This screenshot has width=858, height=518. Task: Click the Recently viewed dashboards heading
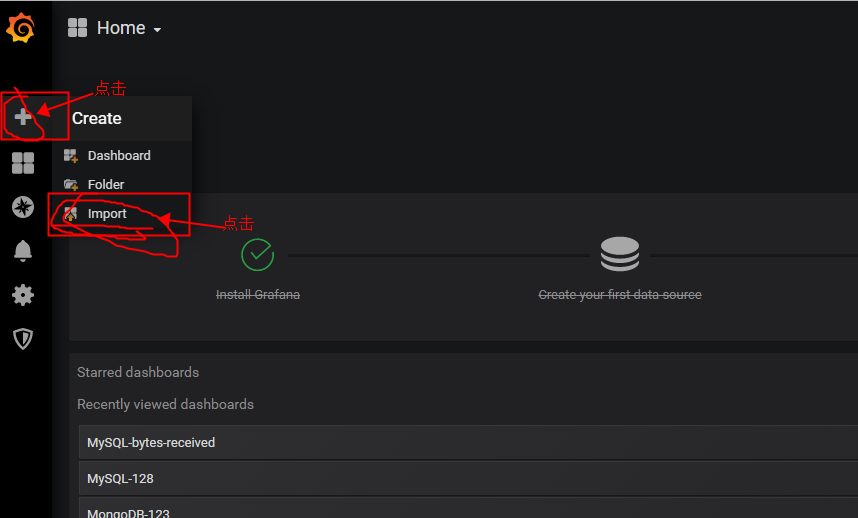tap(165, 404)
